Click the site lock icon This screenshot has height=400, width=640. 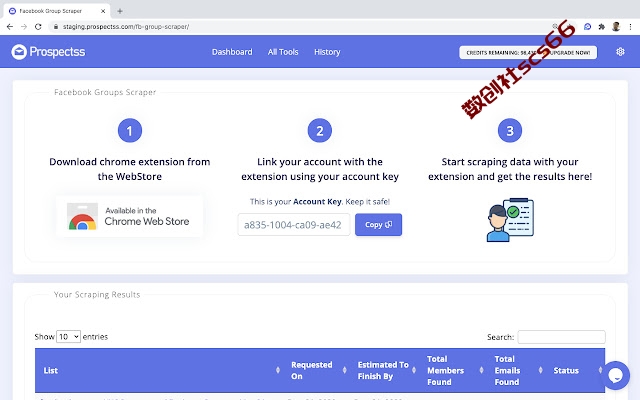tap(56, 27)
